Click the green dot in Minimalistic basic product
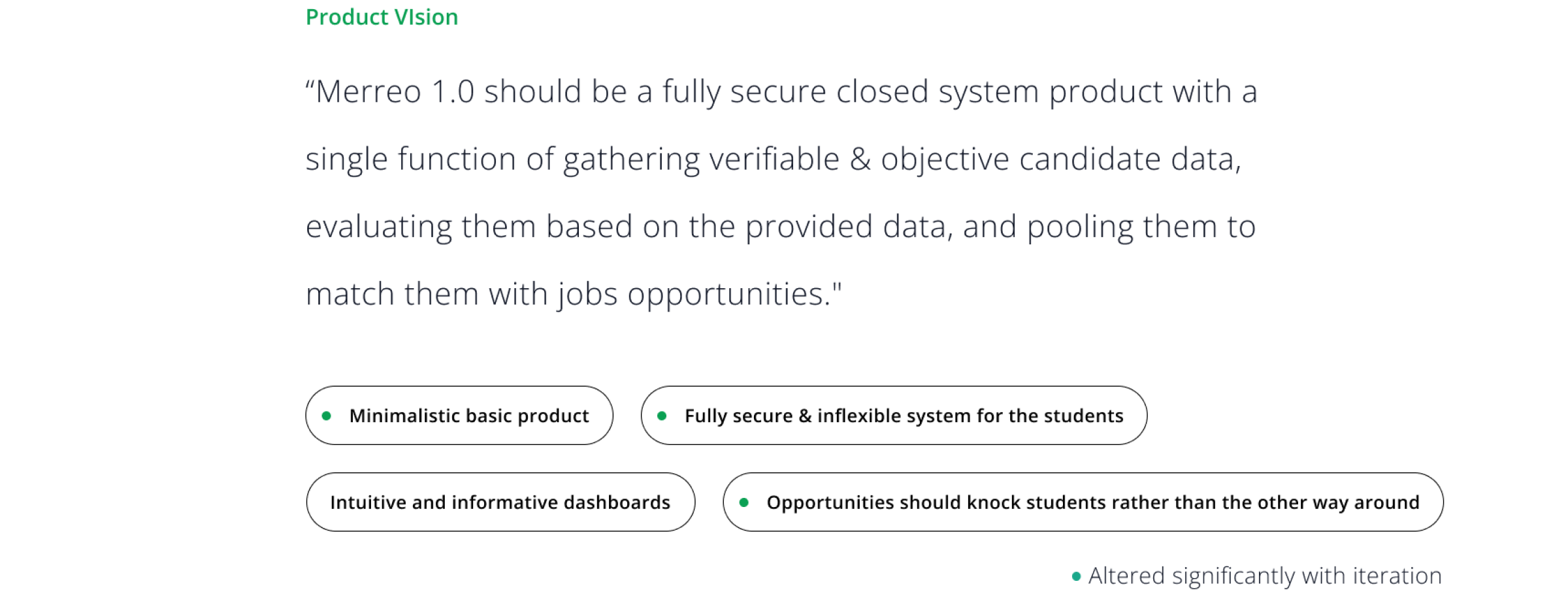This screenshot has height=590, width=1568. tap(327, 416)
